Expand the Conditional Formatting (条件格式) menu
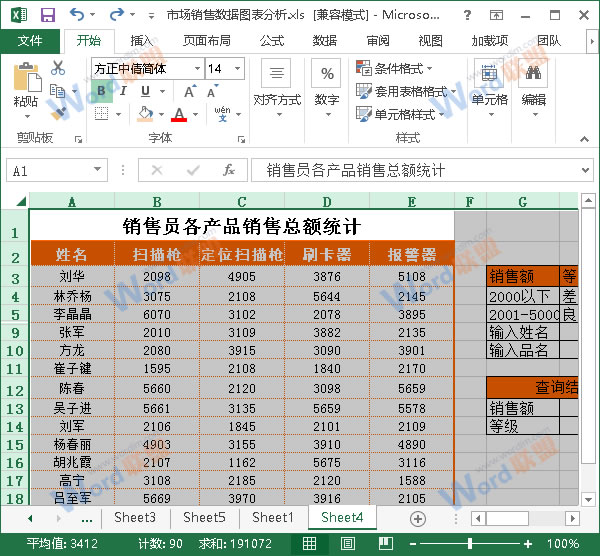Viewport: 600px width, 556px height. tap(395, 69)
